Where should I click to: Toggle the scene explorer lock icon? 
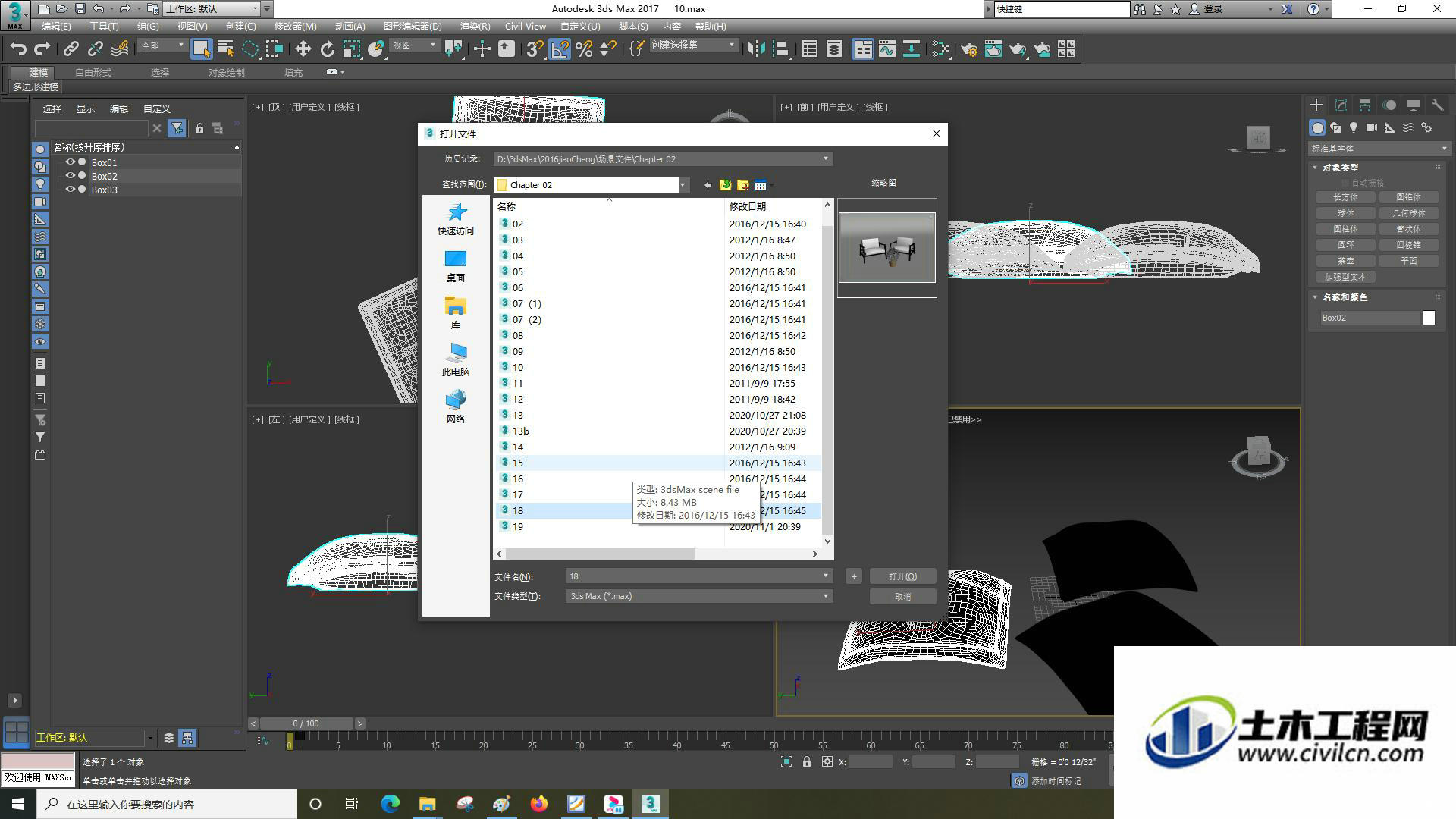pos(199,129)
